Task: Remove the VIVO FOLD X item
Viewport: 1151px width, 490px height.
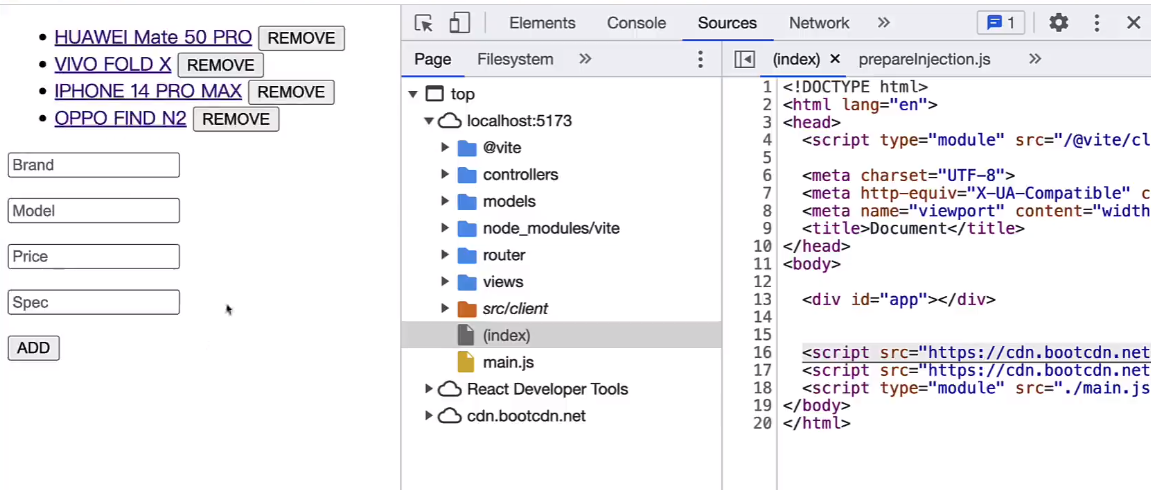Action: tap(220, 65)
